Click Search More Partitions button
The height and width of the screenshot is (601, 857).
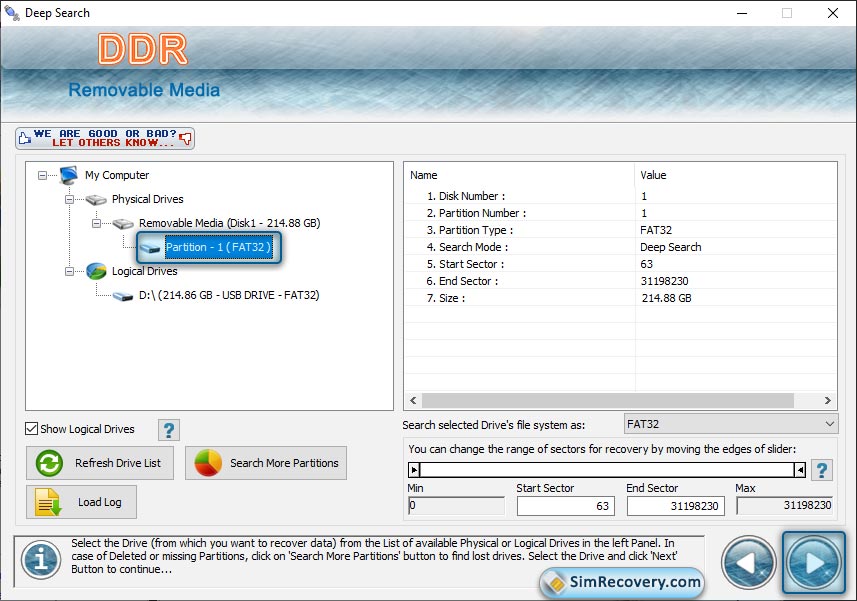pos(266,463)
